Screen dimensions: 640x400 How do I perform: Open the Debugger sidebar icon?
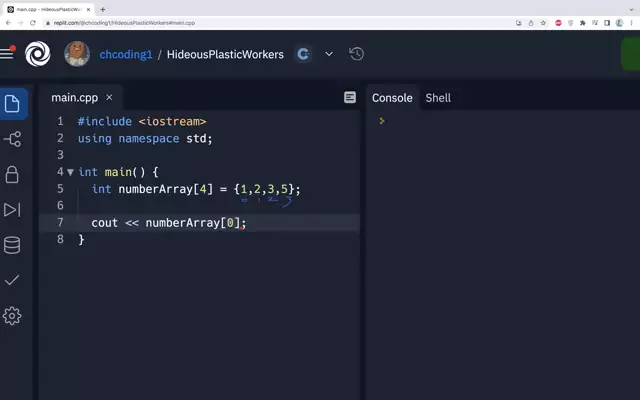(12, 210)
